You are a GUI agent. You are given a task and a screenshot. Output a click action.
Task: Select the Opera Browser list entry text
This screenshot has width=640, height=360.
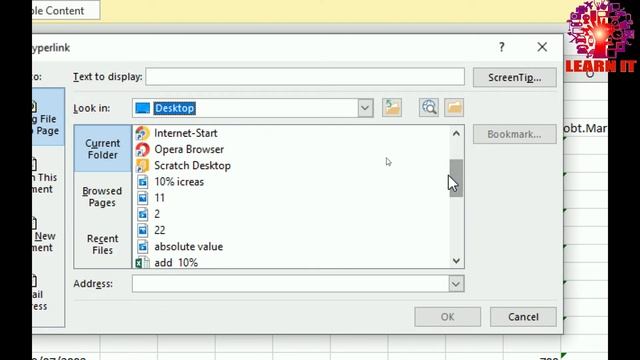click(189, 149)
